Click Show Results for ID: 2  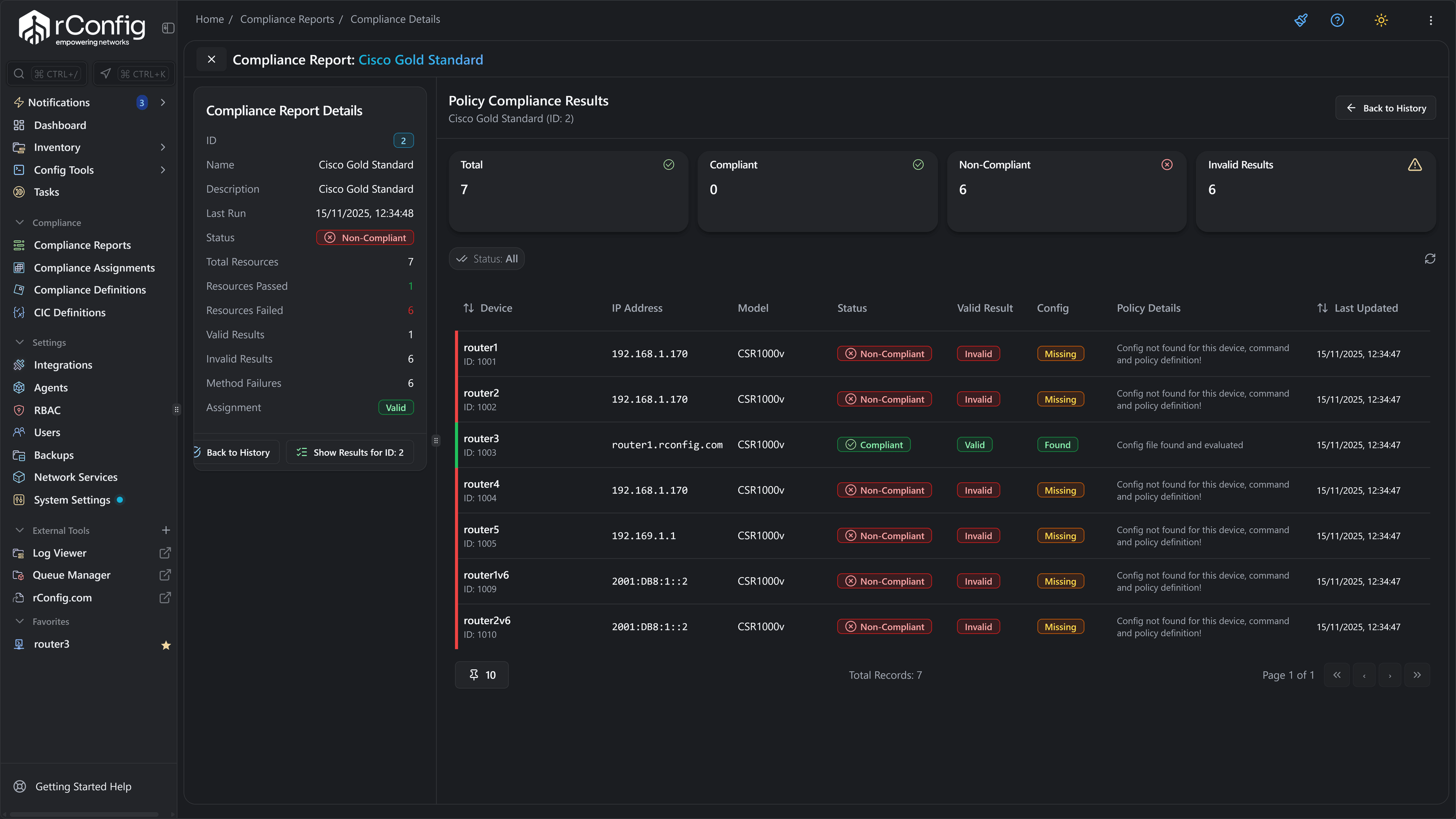point(350,452)
